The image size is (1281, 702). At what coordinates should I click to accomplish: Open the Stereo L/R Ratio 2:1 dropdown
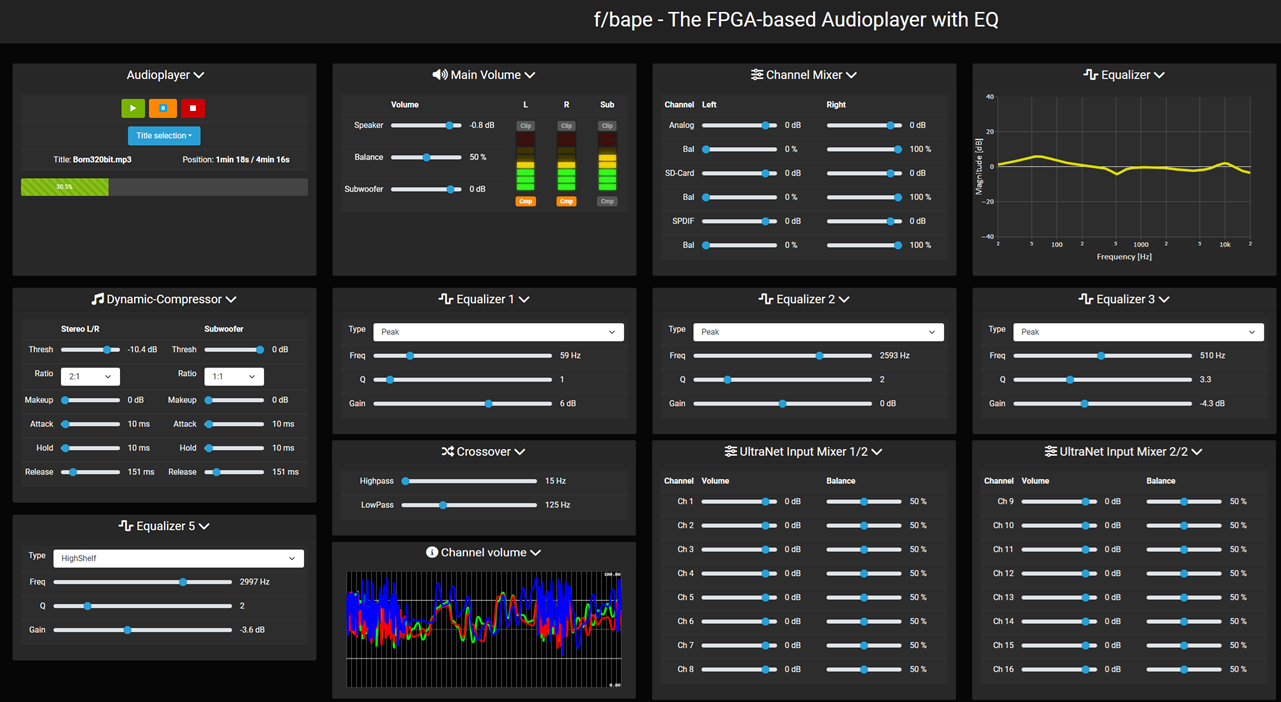[90, 376]
